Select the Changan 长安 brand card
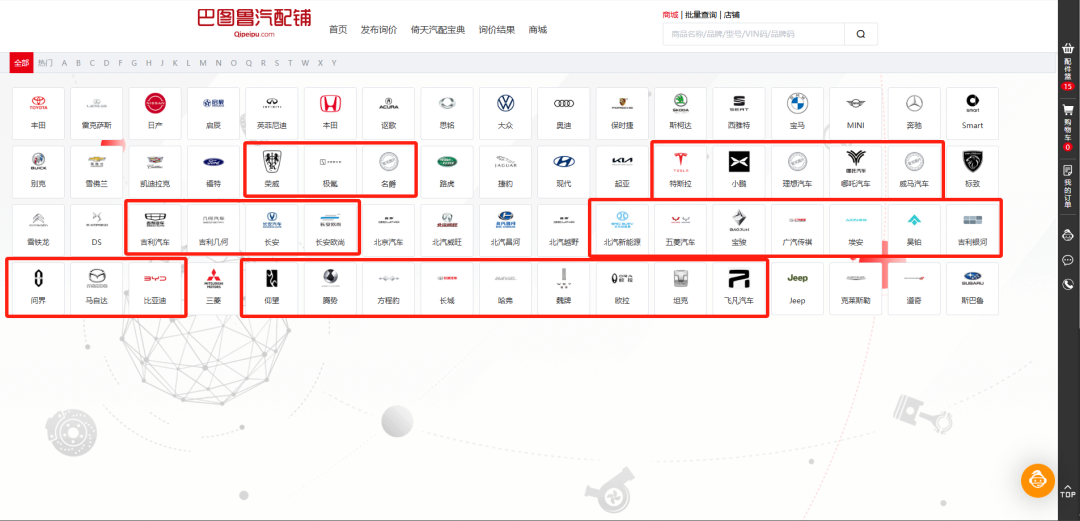This screenshot has width=1080, height=521. 272,231
